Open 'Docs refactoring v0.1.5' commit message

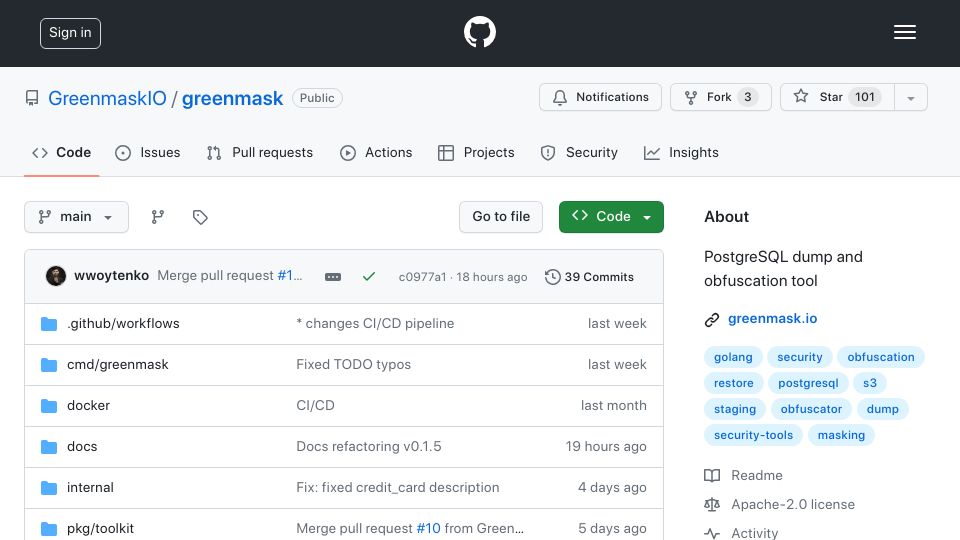(369, 446)
